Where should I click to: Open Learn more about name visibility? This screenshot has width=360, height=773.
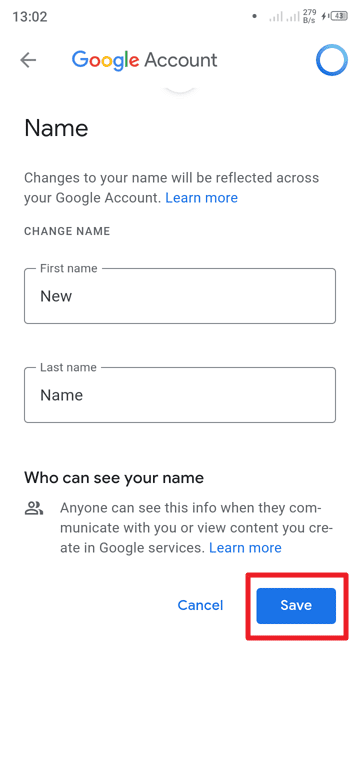click(245, 548)
